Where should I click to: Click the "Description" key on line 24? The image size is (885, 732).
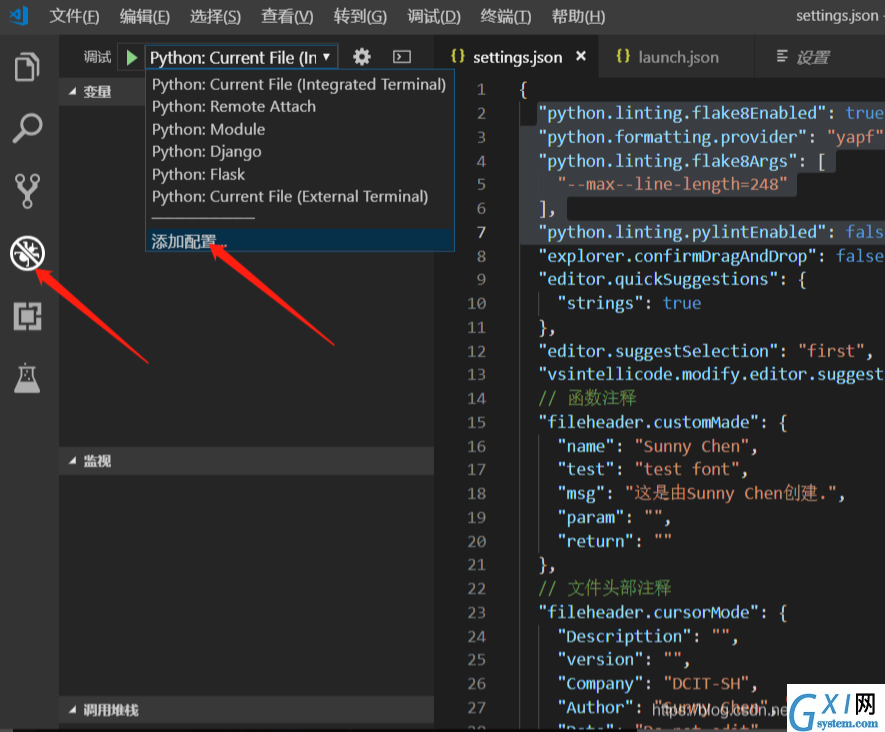pyautogui.click(x=624, y=637)
